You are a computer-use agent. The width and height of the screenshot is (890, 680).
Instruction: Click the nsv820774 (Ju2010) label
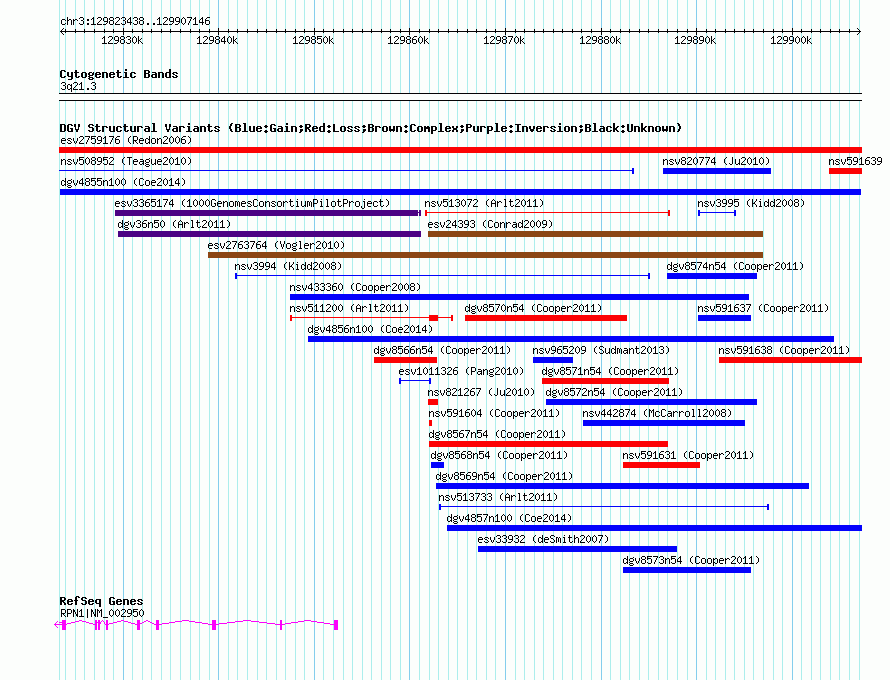716,161
